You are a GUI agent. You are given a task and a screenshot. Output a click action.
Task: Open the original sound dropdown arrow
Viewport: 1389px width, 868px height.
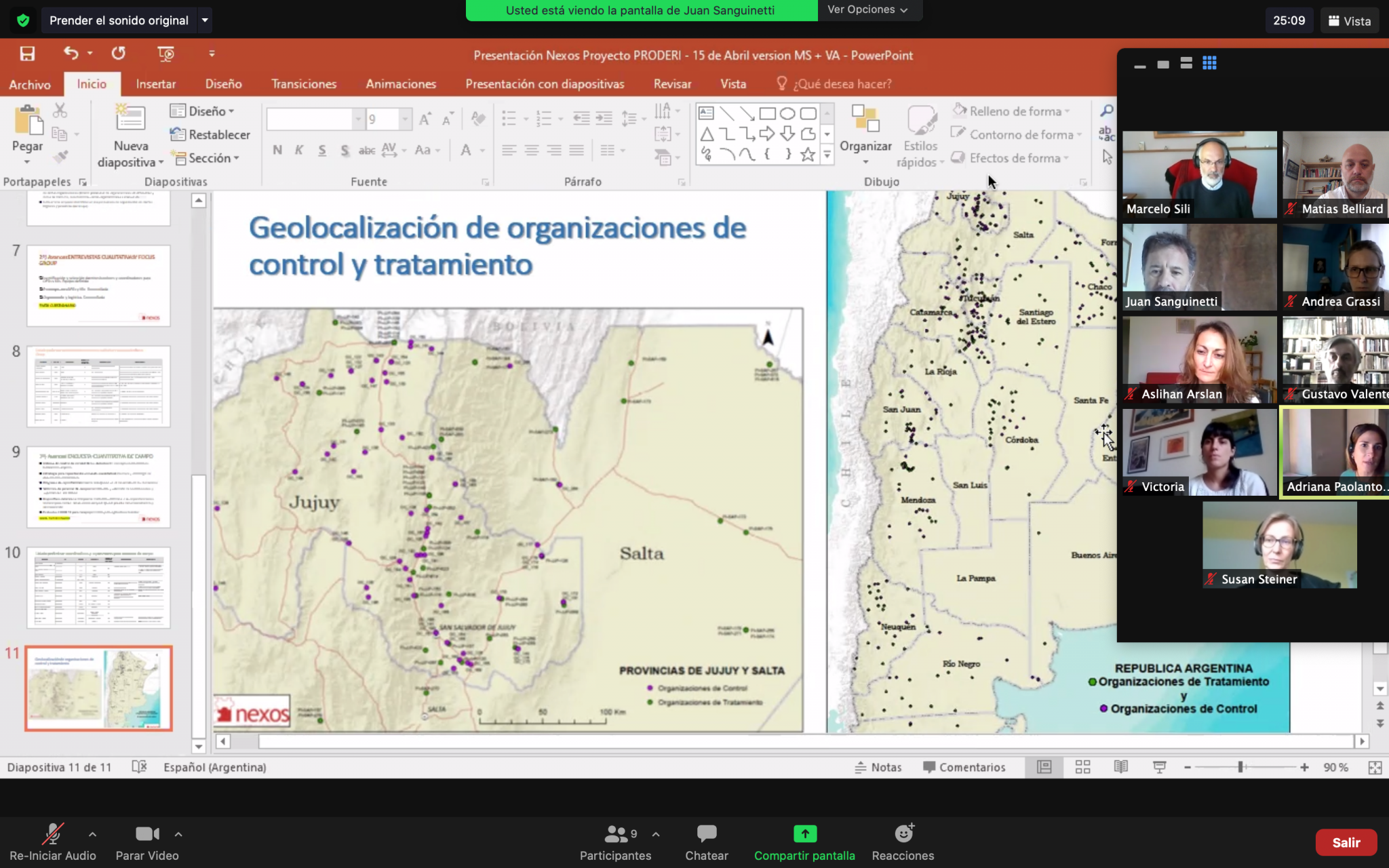205,20
